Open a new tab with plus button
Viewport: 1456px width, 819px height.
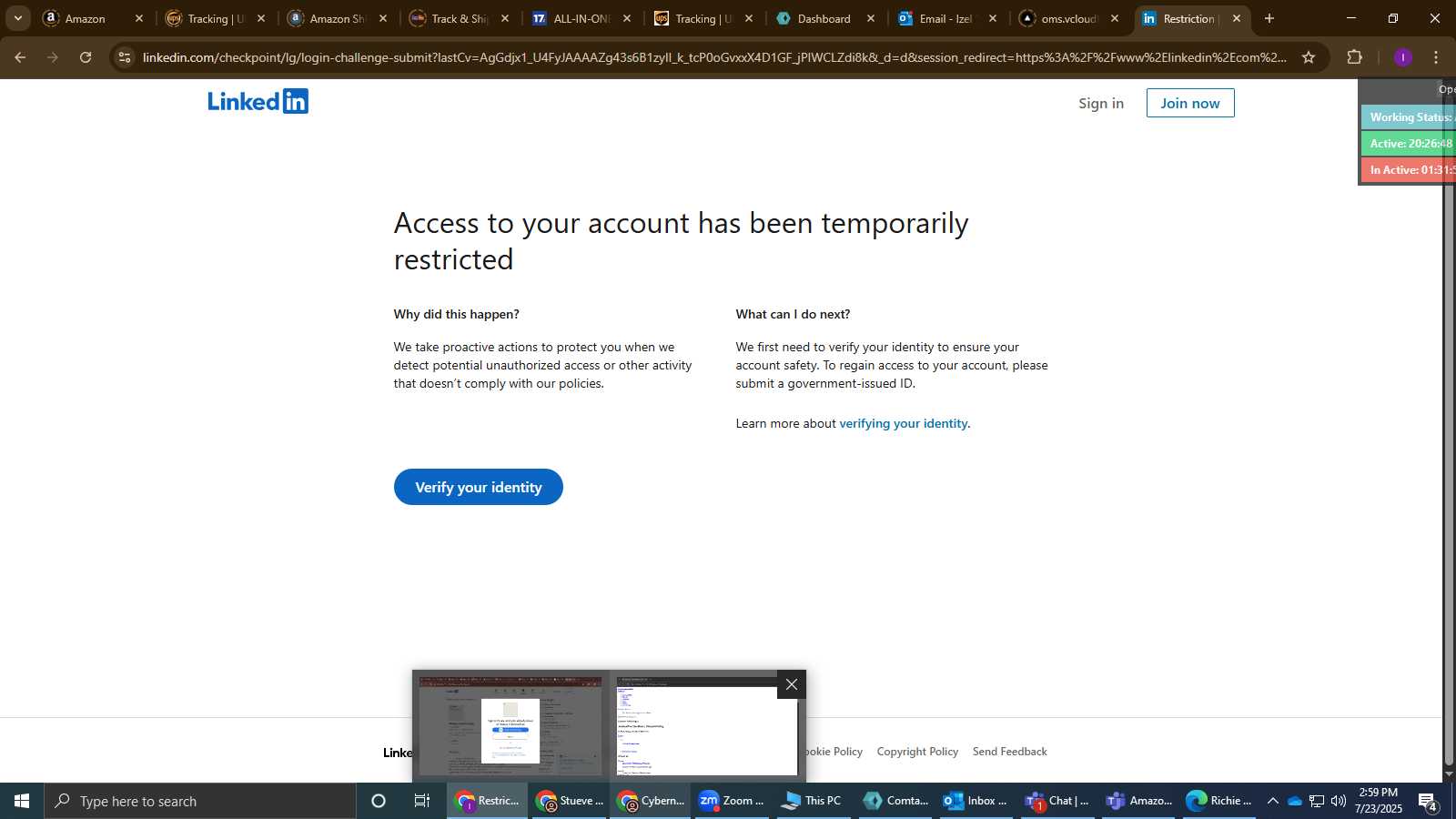tap(1269, 18)
